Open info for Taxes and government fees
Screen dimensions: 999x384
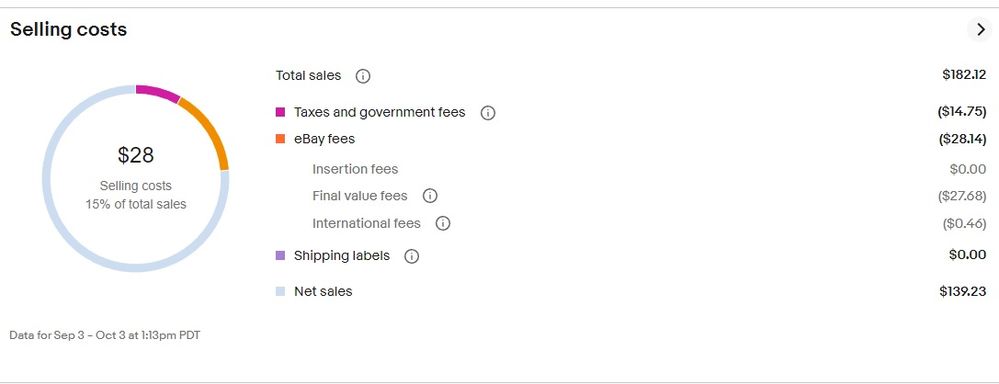point(487,113)
